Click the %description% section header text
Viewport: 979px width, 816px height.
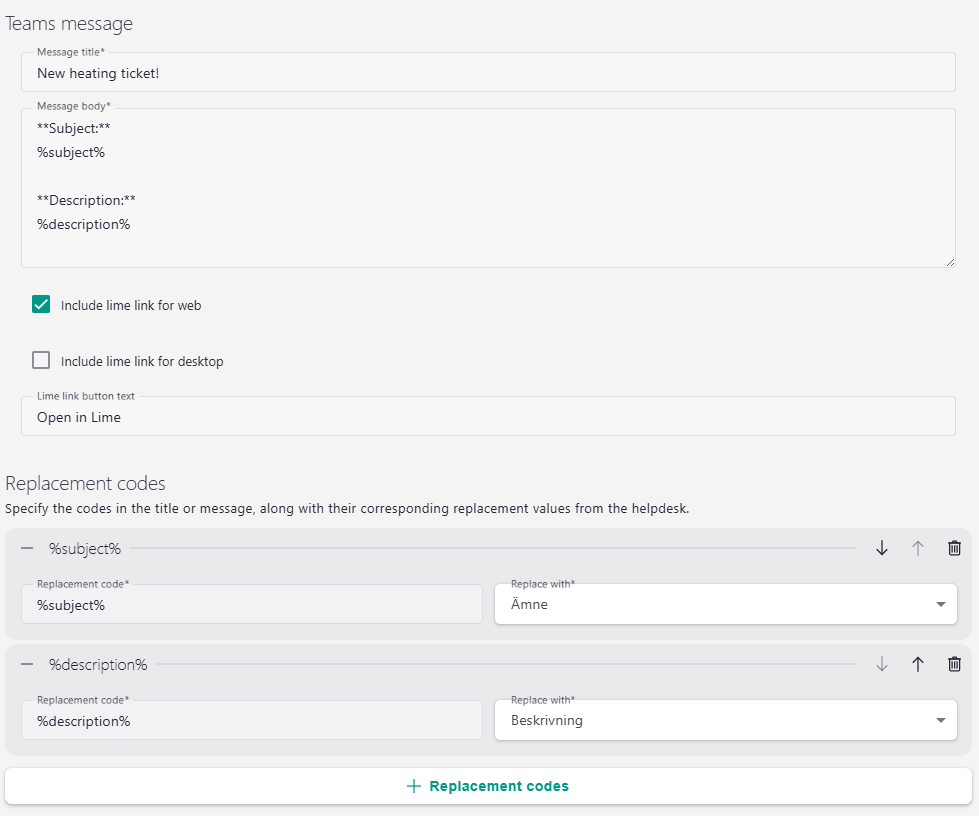pos(98,664)
